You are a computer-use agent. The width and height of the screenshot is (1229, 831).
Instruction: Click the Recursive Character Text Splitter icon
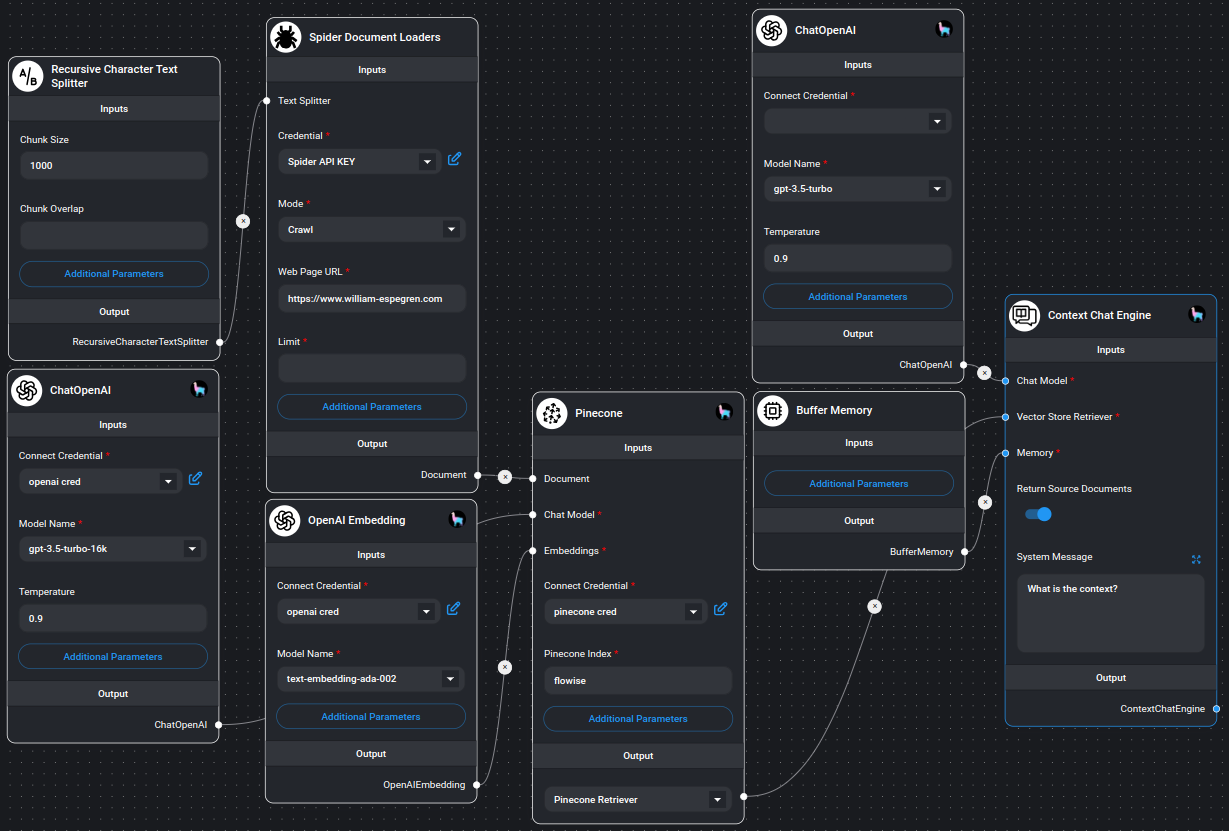[26, 76]
